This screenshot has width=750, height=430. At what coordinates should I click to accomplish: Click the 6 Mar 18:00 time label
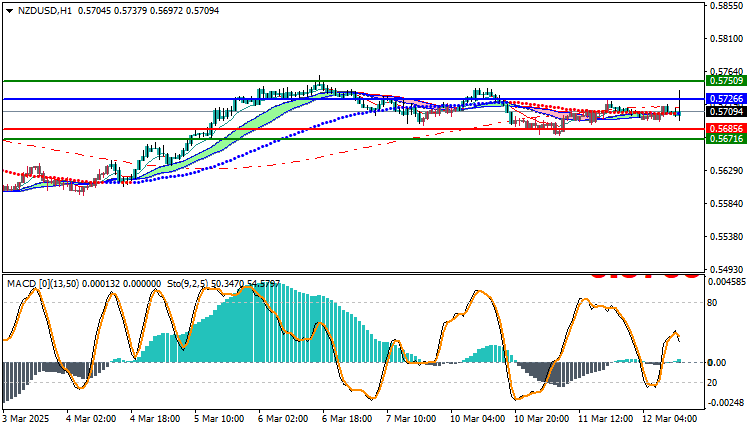pyautogui.click(x=347, y=419)
